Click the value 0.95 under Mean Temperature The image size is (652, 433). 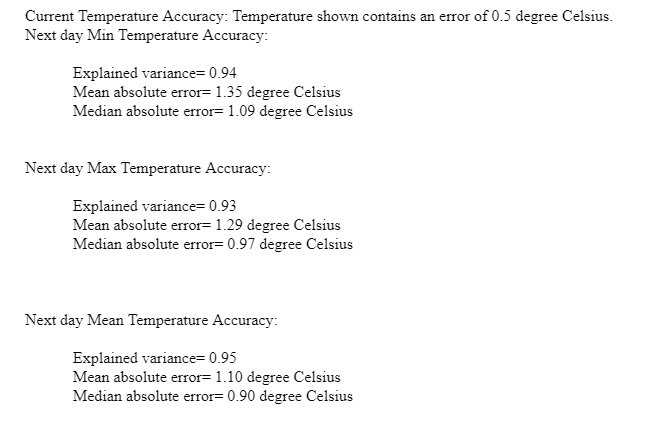click(223, 358)
